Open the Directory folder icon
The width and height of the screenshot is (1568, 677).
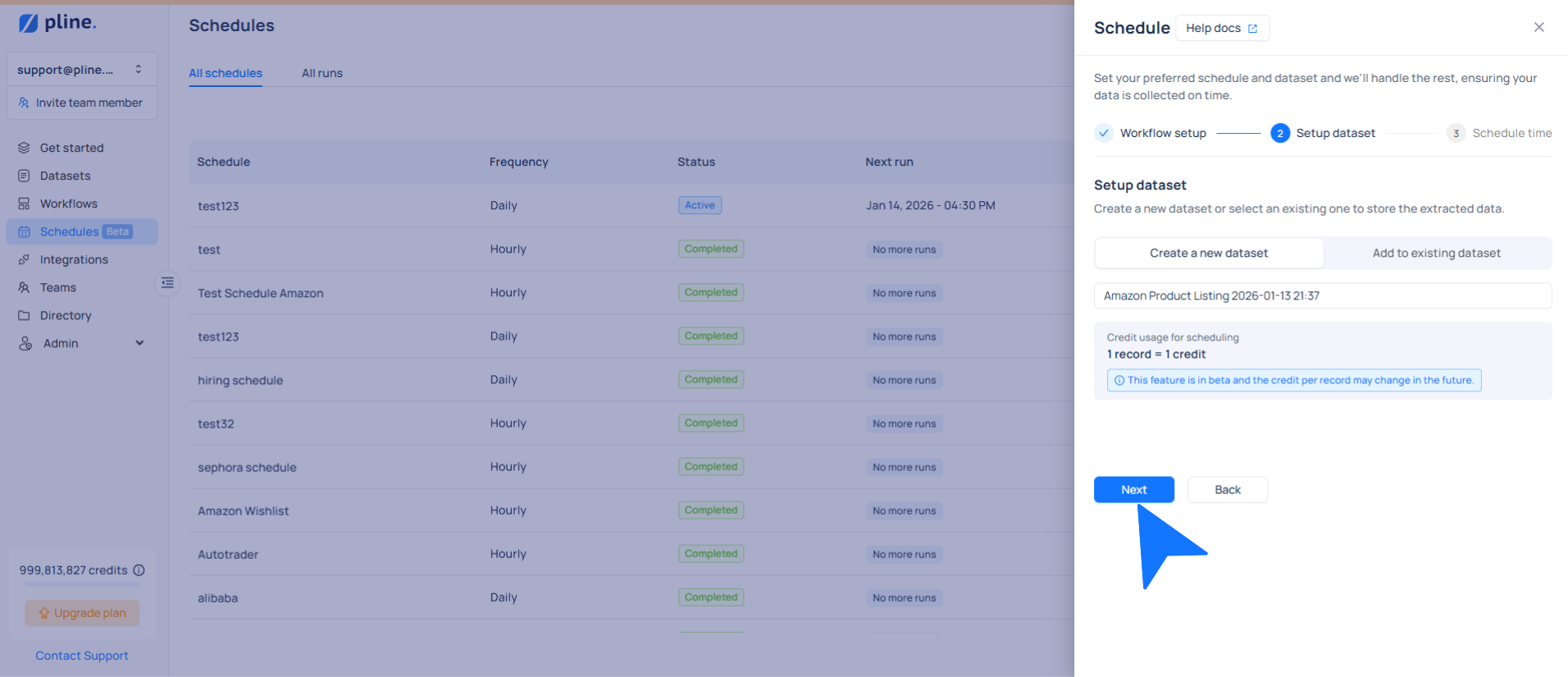[24, 315]
